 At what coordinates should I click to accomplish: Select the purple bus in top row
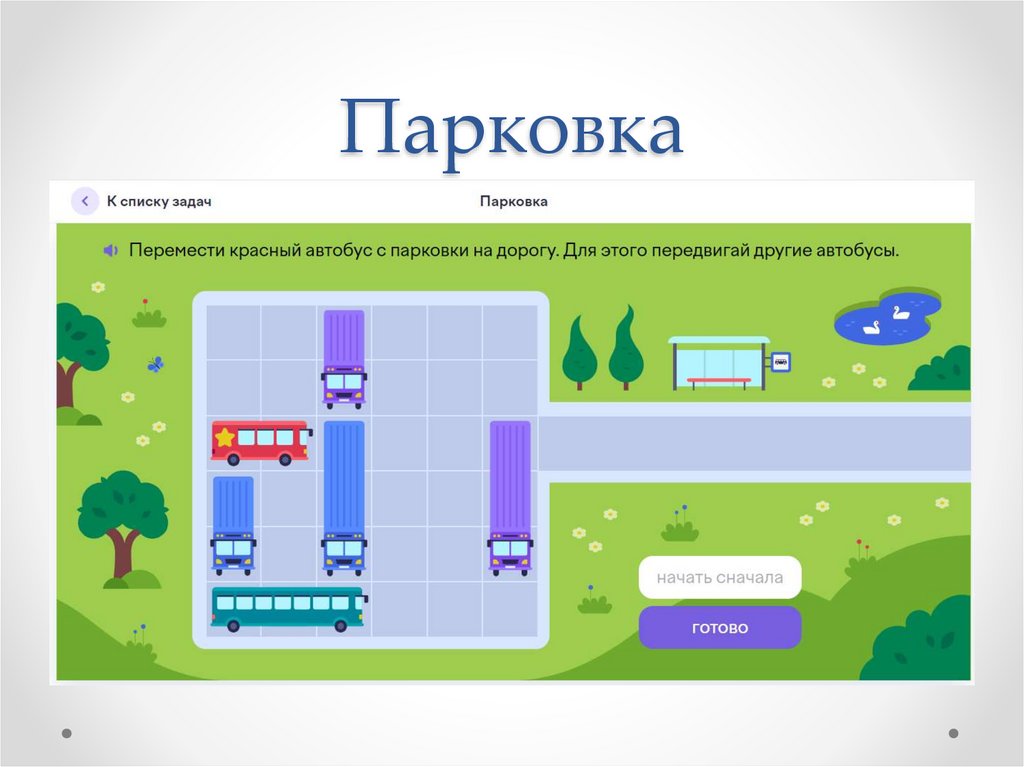pos(344,359)
